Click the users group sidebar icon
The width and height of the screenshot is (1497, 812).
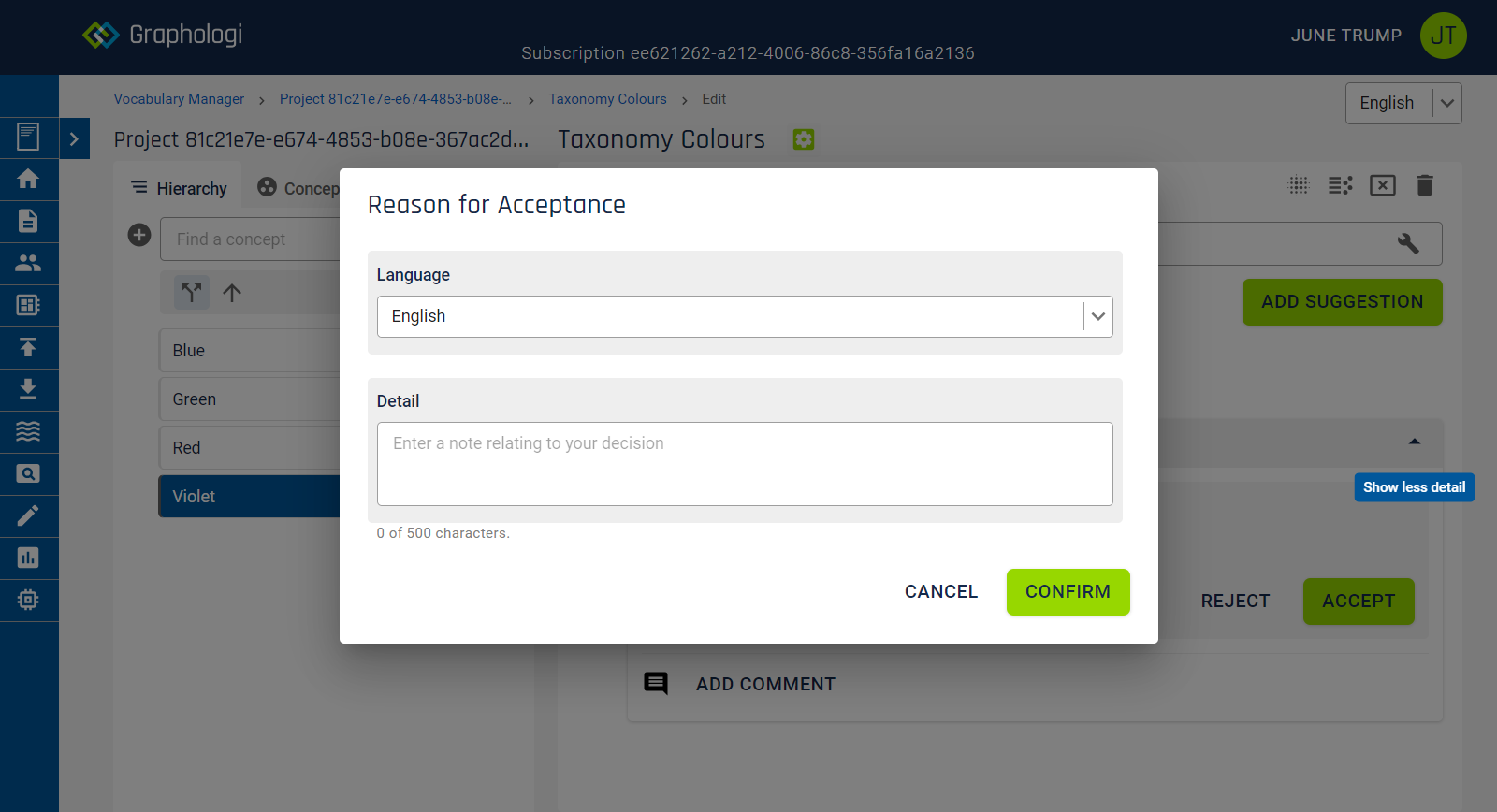28,263
